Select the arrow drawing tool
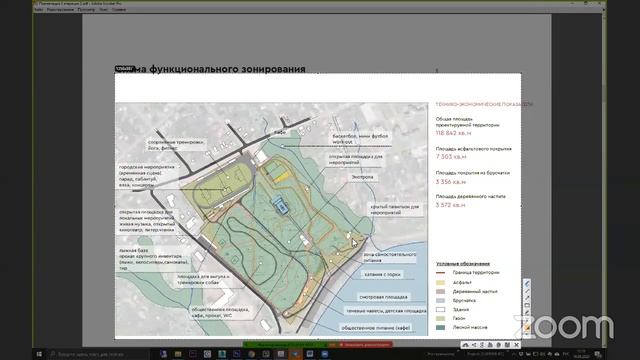 [527, 298]
